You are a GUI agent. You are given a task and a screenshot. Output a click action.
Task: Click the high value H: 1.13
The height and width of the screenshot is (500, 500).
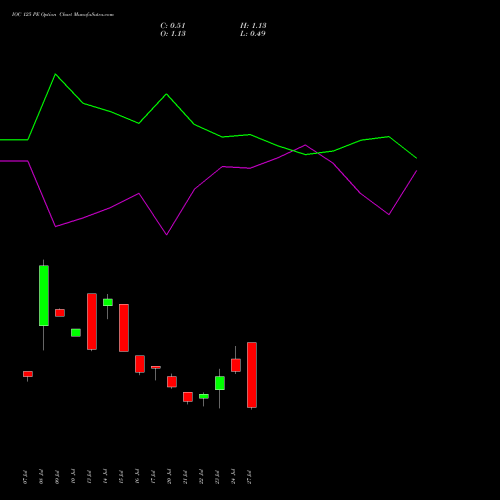click(x=253, y=26)
